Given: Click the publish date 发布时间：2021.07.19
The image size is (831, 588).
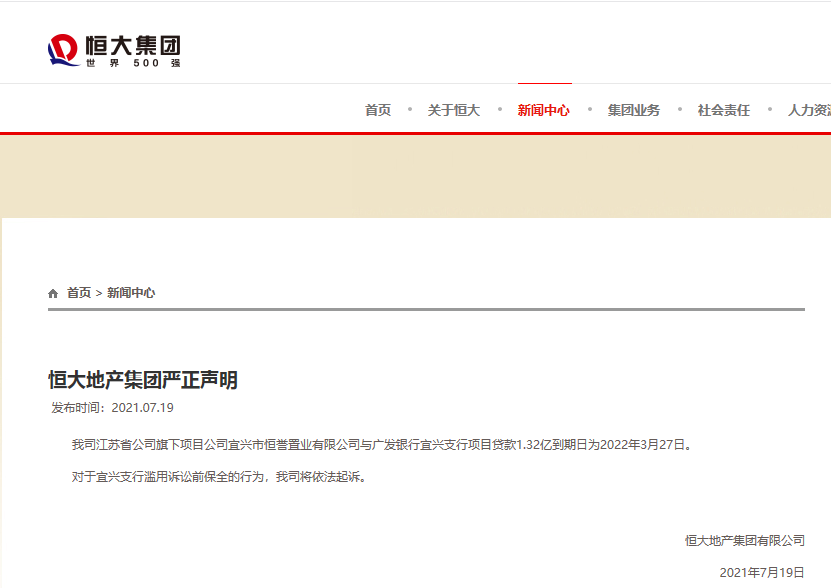Looking at the screenshot, I should coord(112,408).
